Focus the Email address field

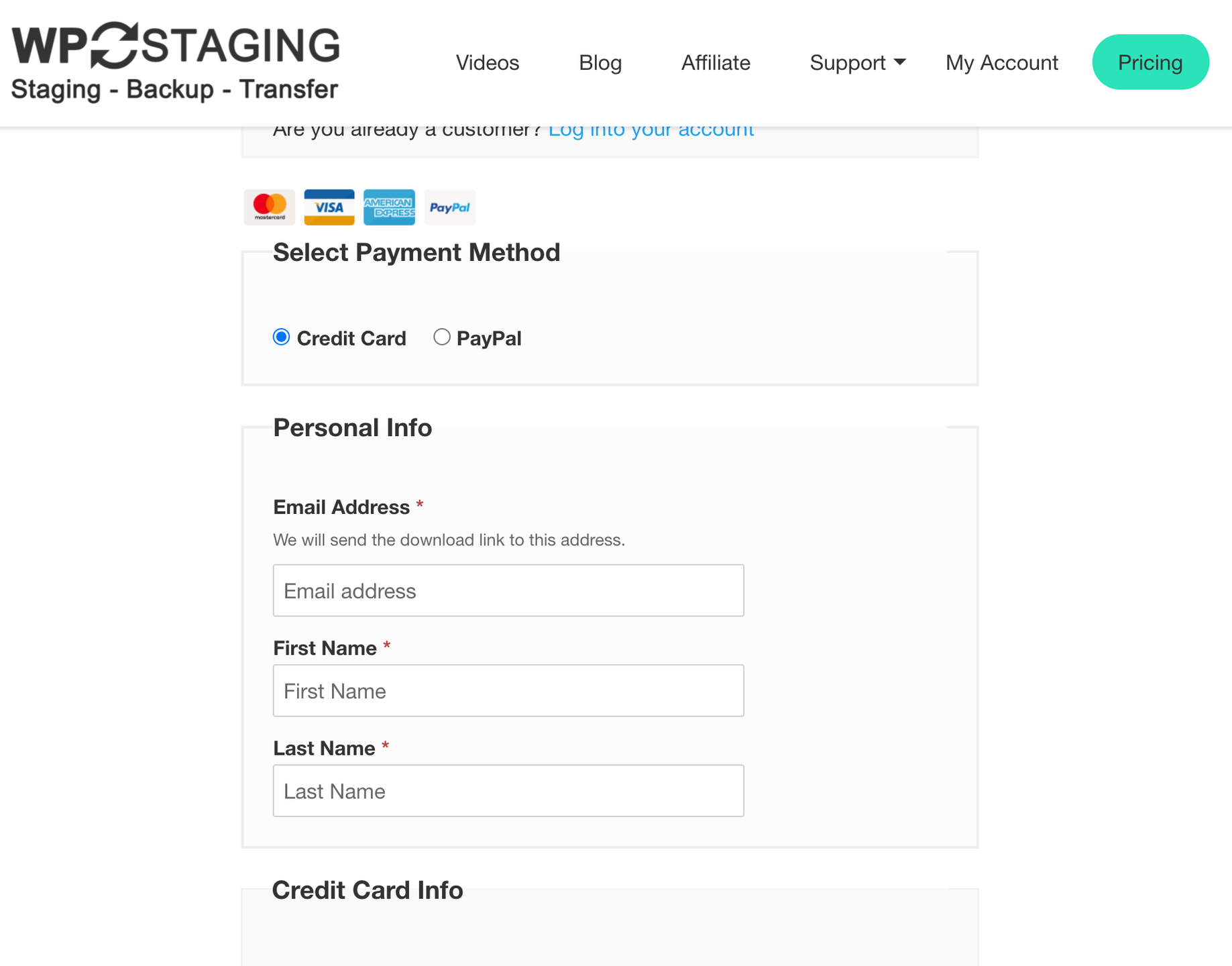(x=508, y=590)
